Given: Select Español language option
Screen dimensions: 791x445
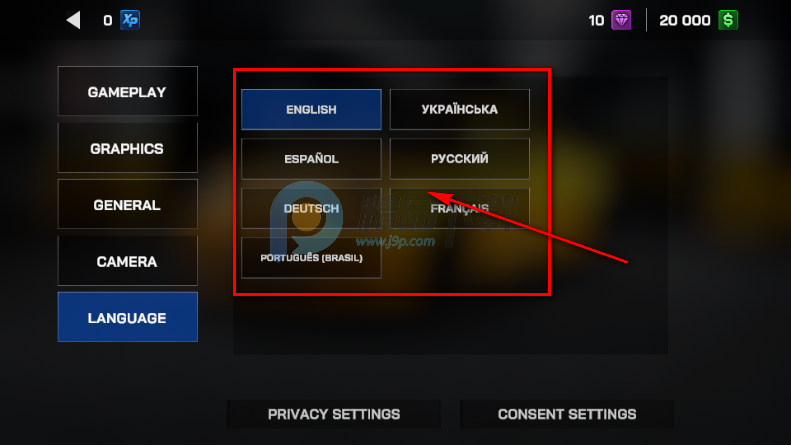Looking at the screenshot, I should [311, 159].
